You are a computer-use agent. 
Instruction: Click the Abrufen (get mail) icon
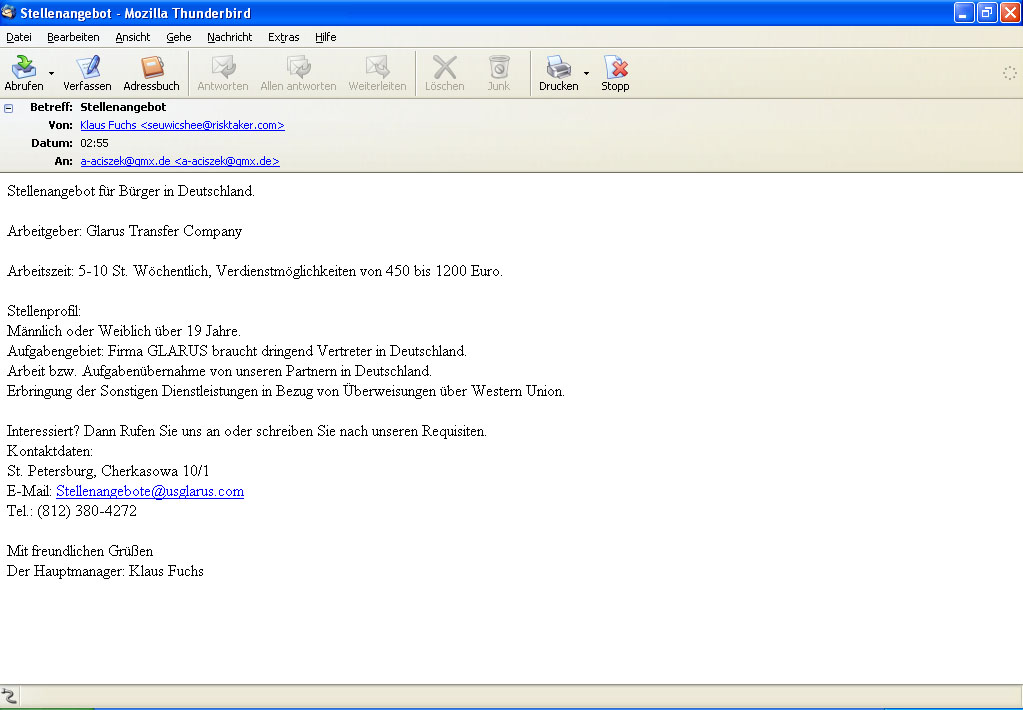(23, 67)
